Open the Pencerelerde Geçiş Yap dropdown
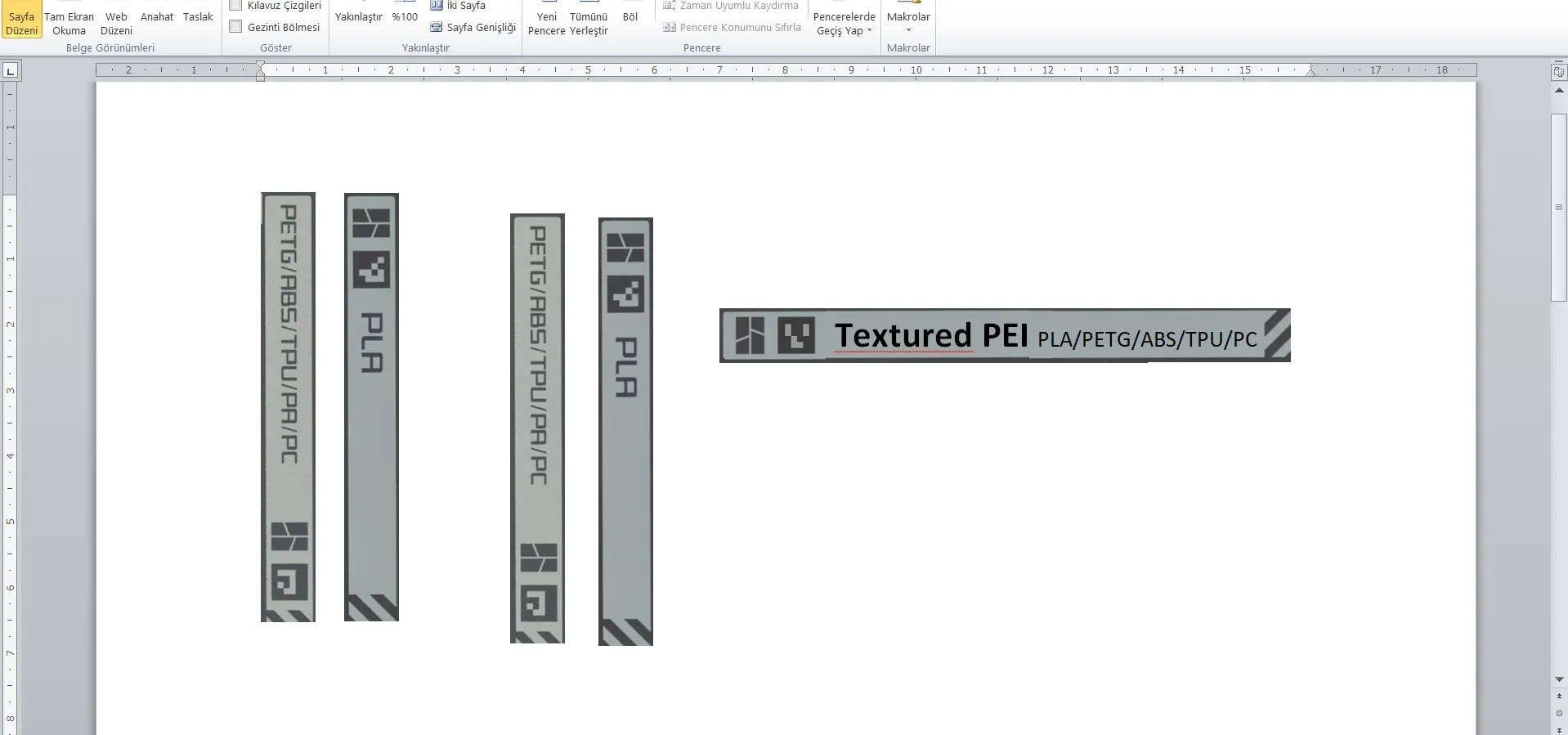 [844, 24]
